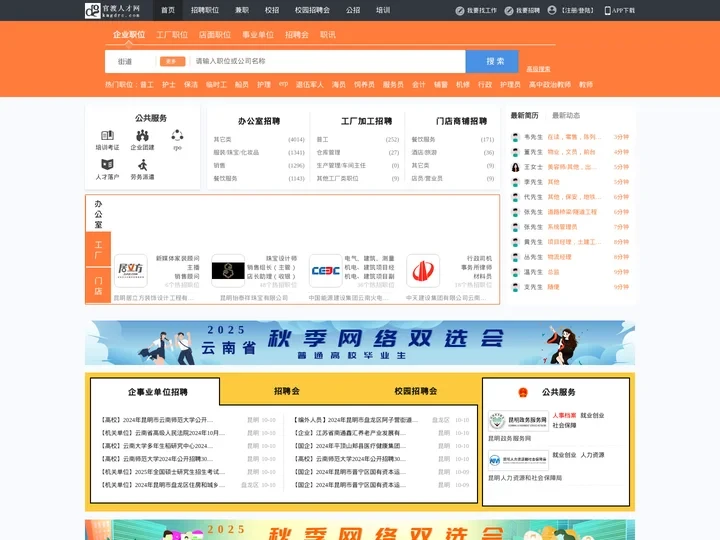Open 兼职 in the top navigation
Image resolution: width=720 pixels, height=540 pixels.
(x=242, y=10)
